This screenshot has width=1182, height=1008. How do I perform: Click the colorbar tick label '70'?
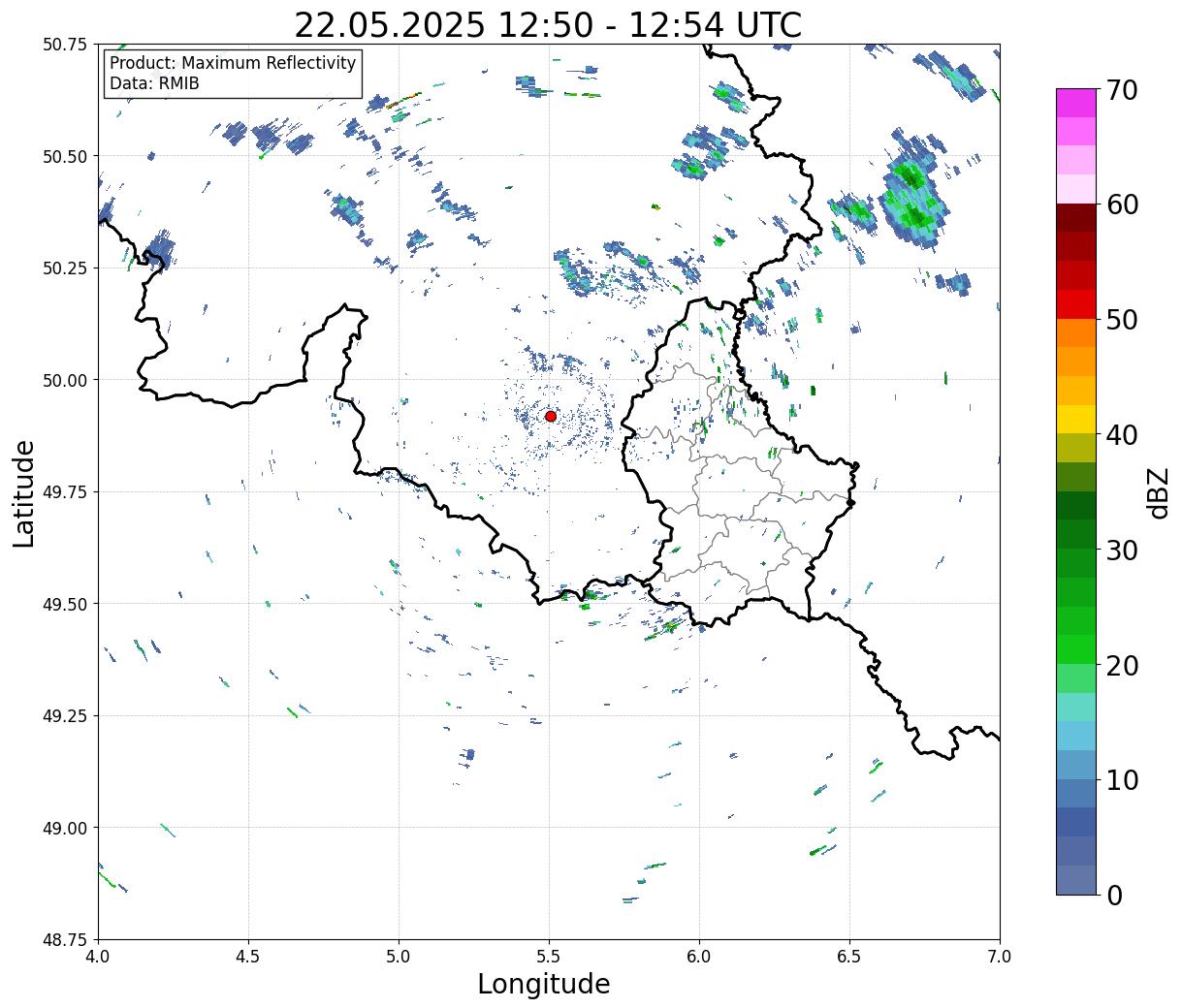coord(1121,89)
